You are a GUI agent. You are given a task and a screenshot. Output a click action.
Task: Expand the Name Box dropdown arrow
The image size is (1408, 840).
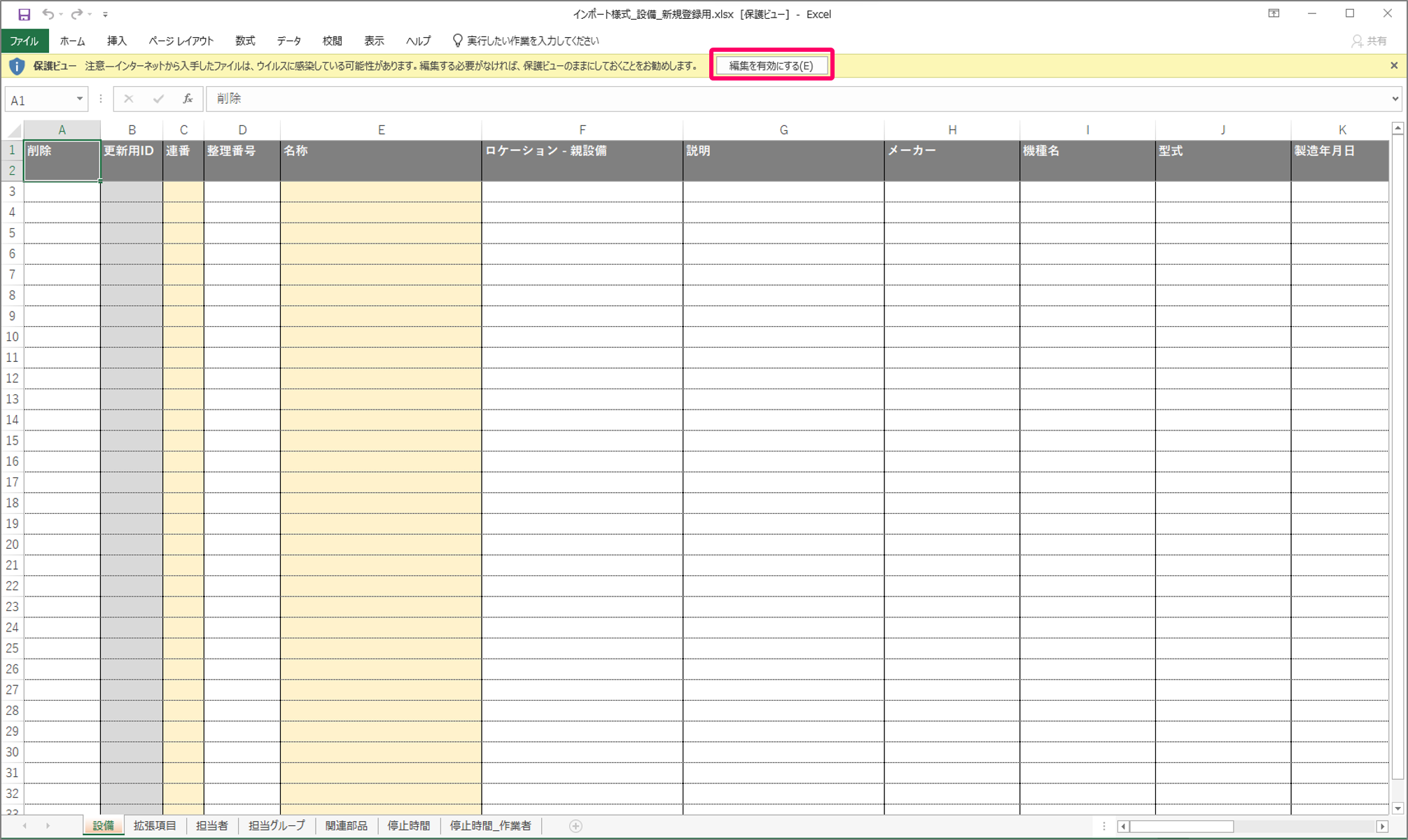pos(80,99)
